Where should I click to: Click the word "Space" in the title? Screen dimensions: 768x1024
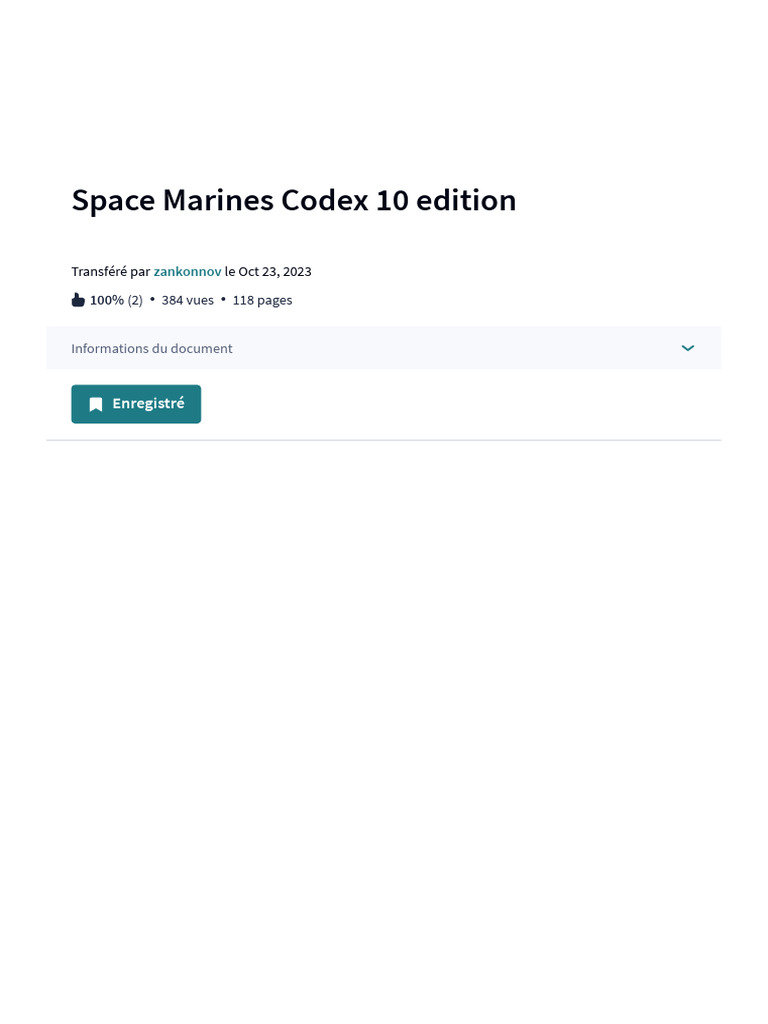point(113,200)
